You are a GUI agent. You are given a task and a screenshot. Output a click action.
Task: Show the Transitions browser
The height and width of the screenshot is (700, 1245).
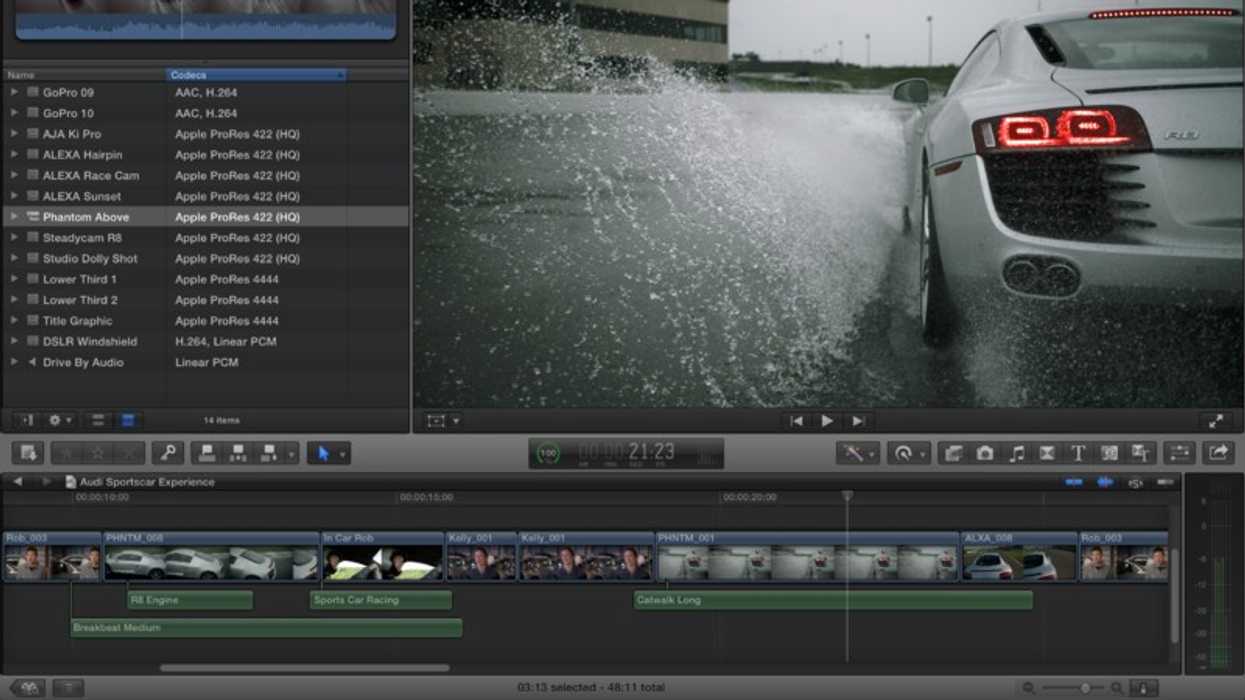(1047, 453)
